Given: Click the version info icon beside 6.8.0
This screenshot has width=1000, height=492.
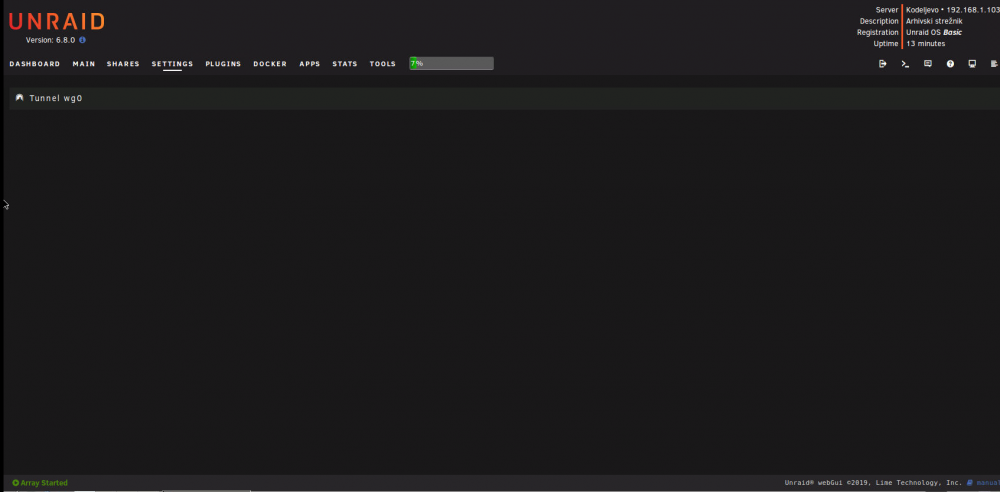Looking at the screenshot, I should [82, 40].
